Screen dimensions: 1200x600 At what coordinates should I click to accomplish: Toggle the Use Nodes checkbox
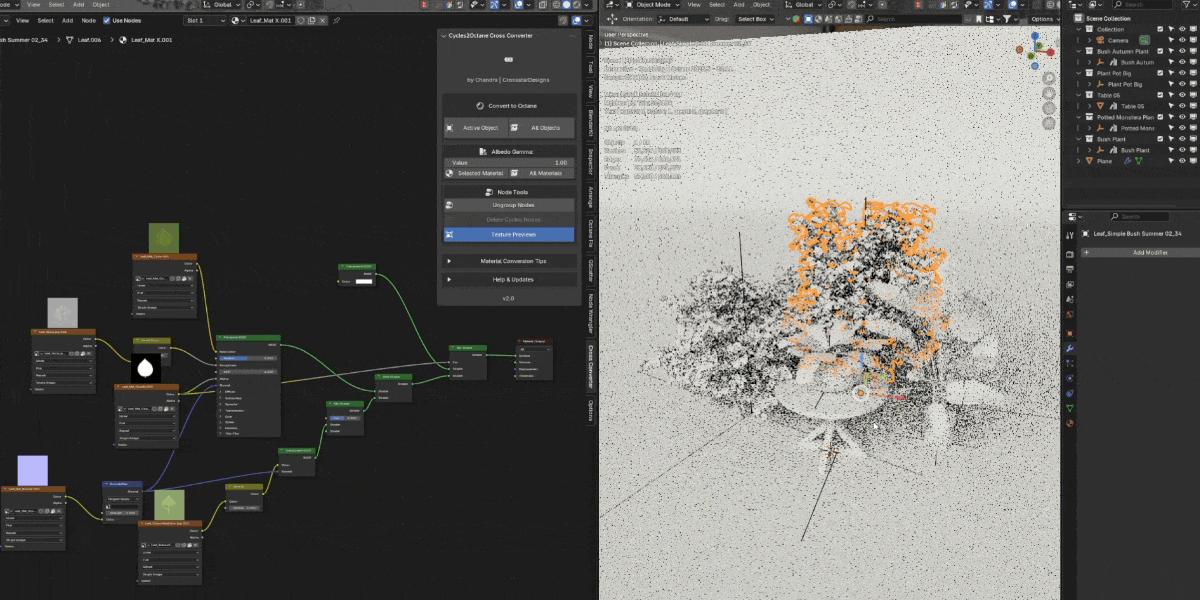click(107, 20)
